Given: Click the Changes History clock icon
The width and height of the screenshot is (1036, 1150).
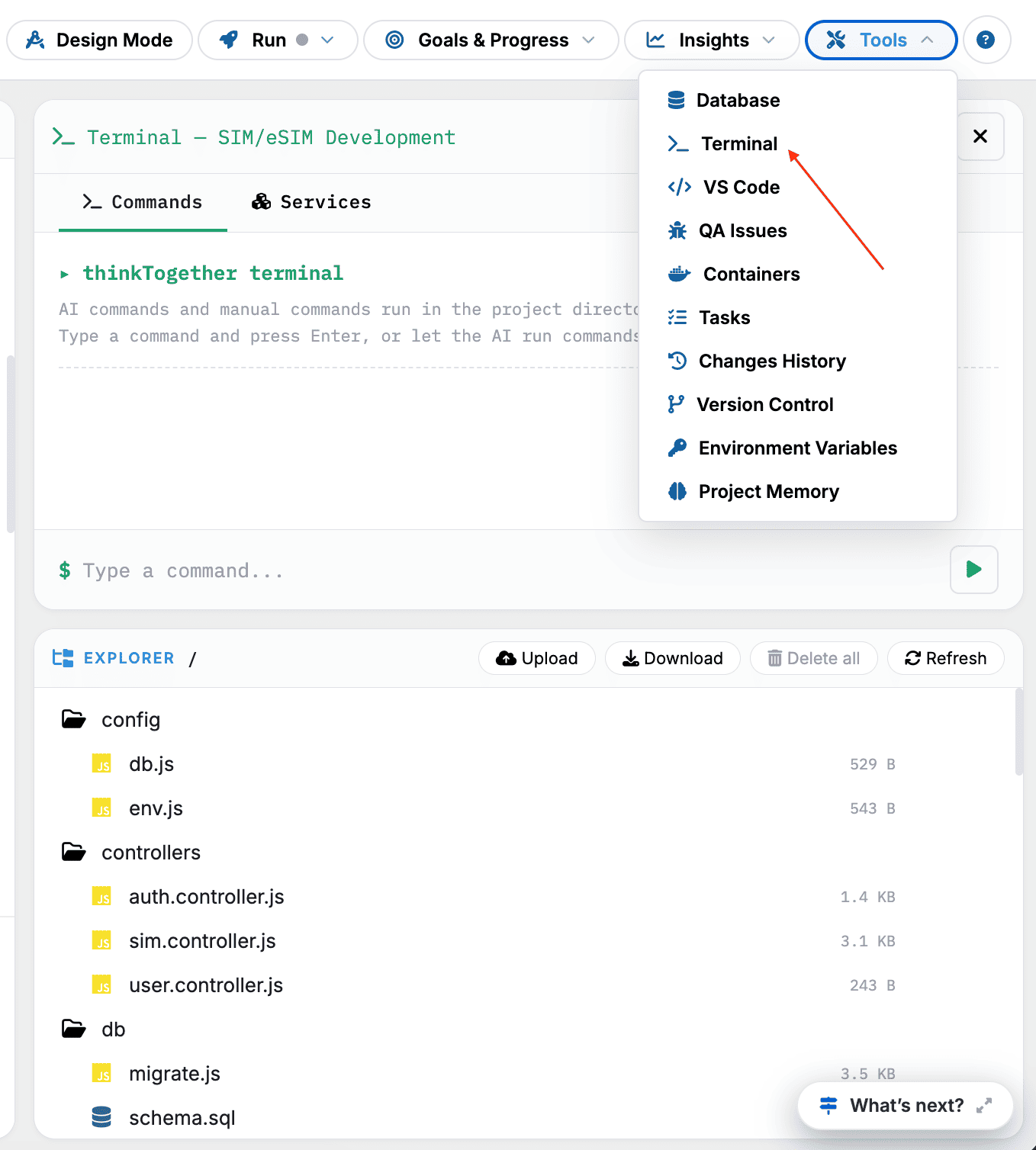Looking at the screenshot, I should click(677, 361).
